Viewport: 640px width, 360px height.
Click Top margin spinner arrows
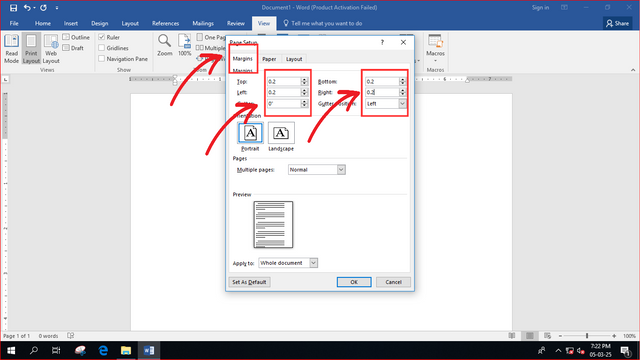tap(304, 81)
